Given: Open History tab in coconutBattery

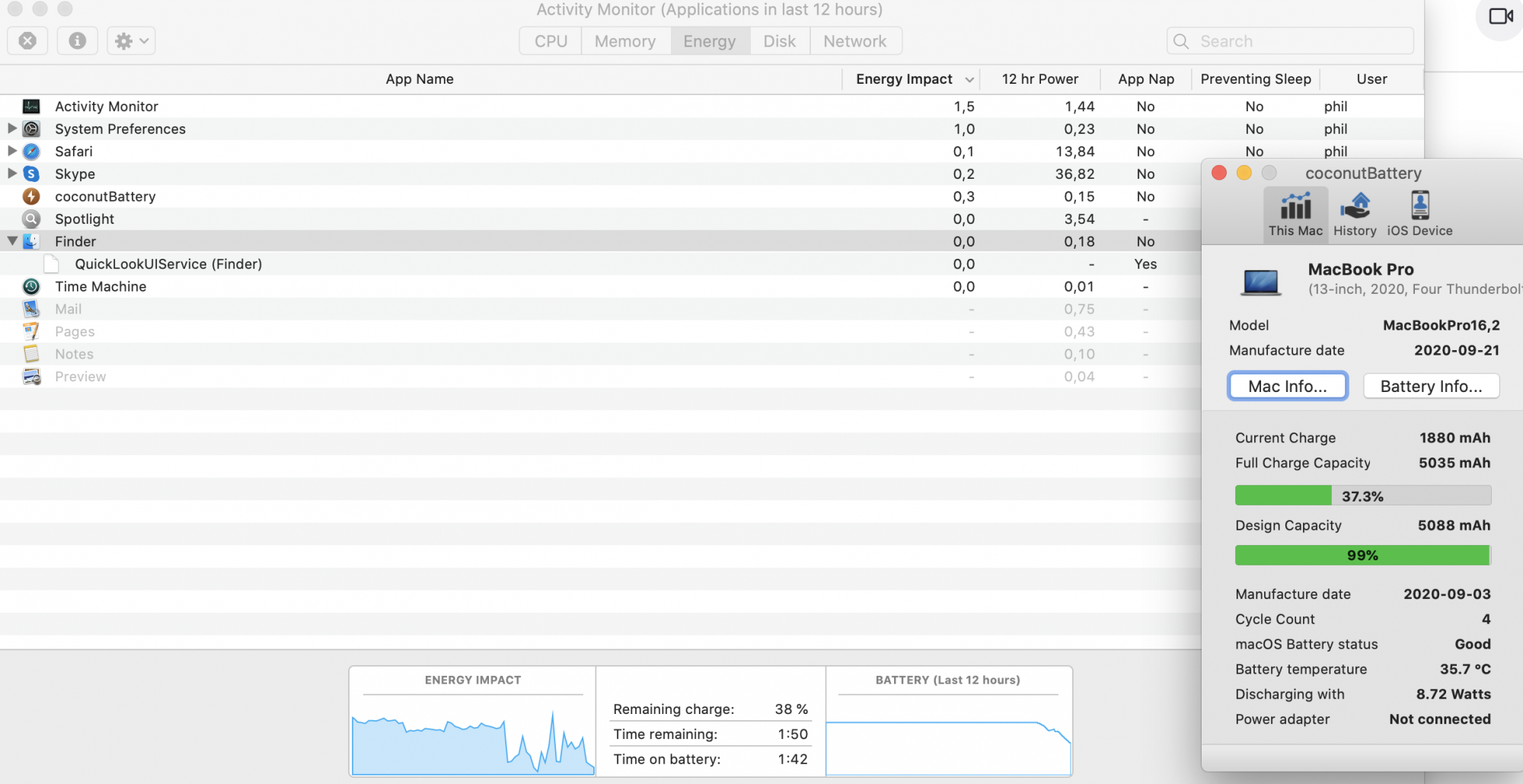Looking at the screenshot, I should click(1355, 215).
